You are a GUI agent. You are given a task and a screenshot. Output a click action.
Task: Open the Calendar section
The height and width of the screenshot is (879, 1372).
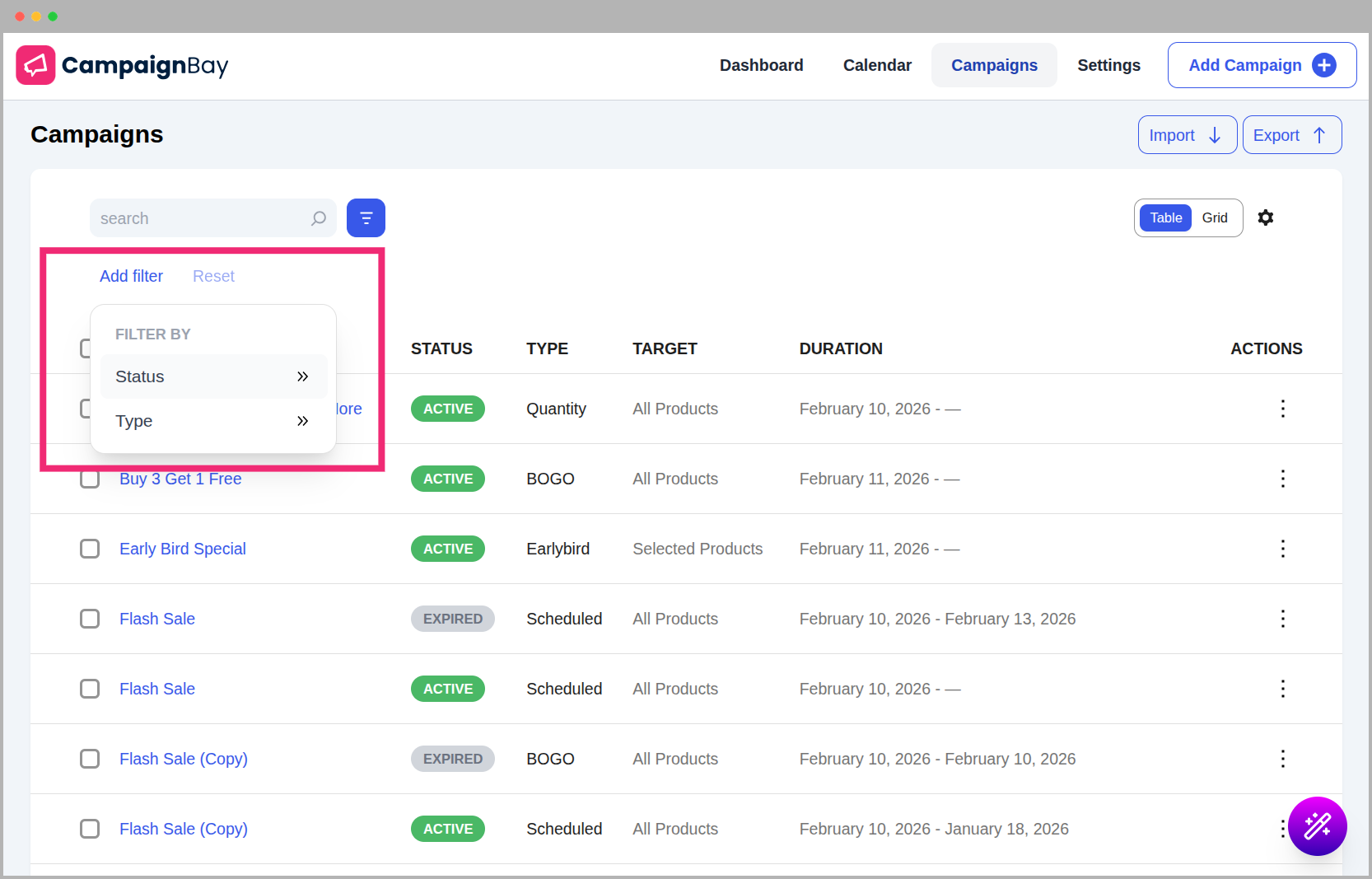(x=877, y=65)
